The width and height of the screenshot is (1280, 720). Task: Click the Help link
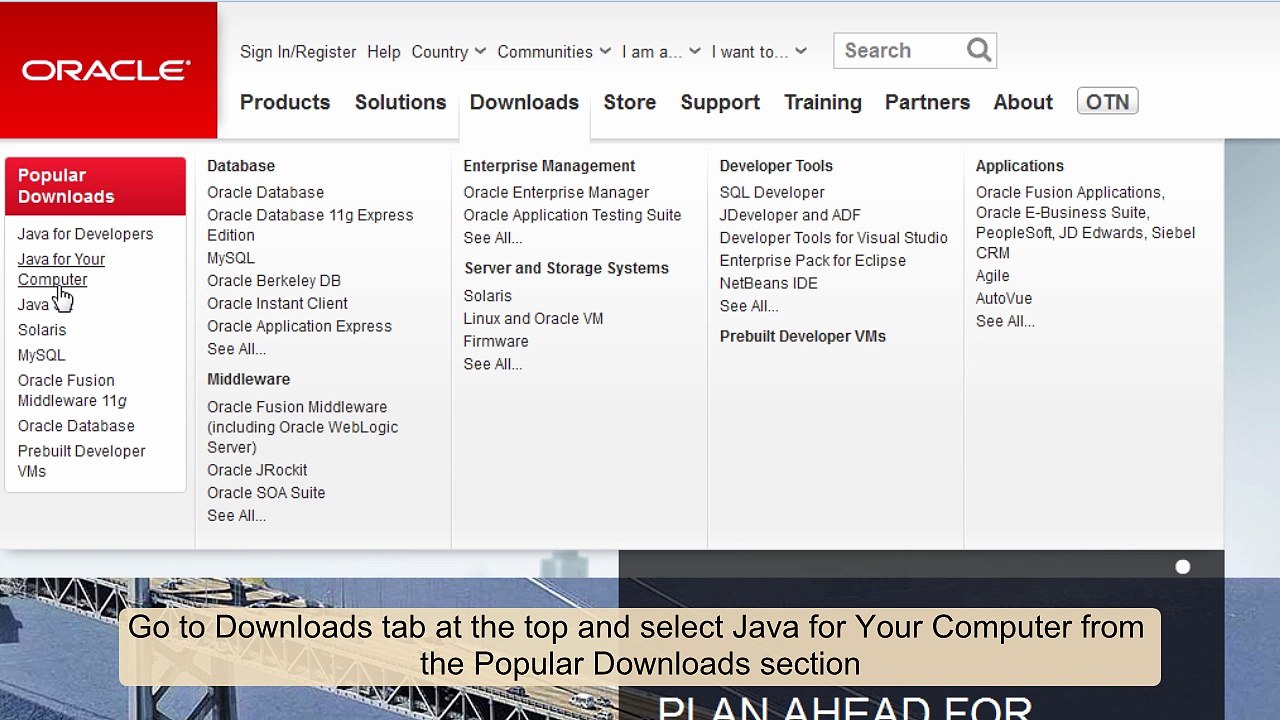tap(384, 52)
